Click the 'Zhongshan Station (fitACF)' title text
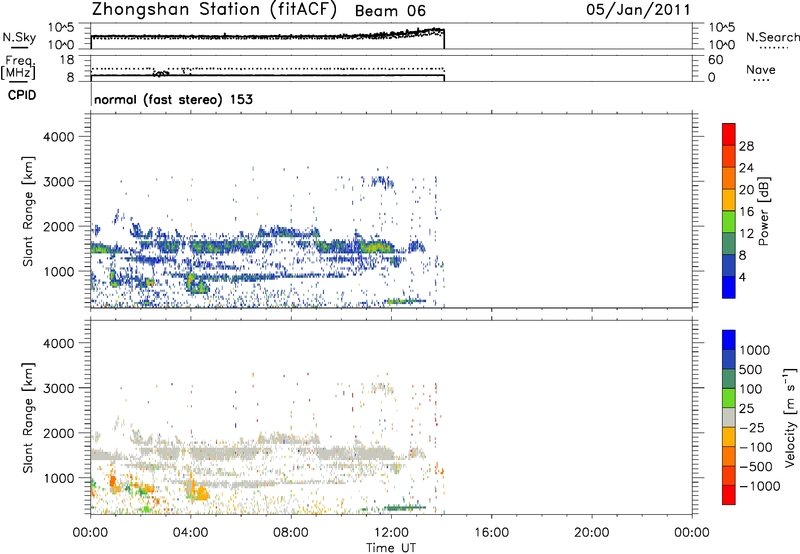This screenshot has height=554, width=800. coord(214,10)
